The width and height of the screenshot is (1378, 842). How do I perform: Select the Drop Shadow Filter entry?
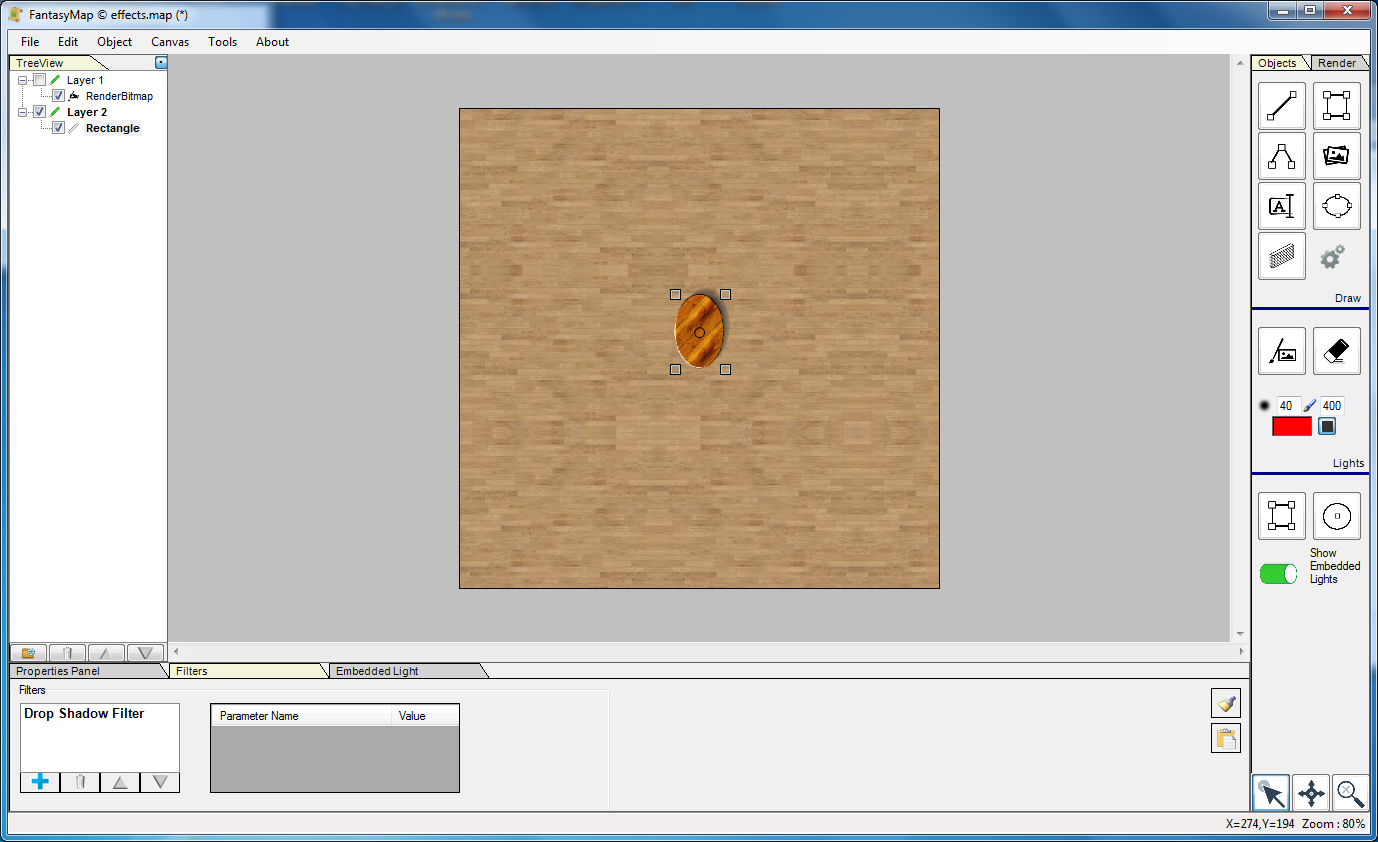pos(84,714)
